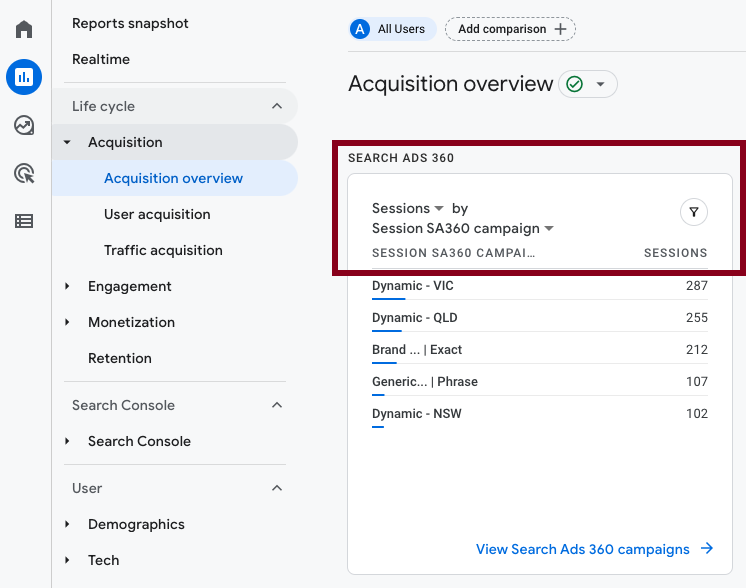The height and width of the screenshot is (588, 746).
Task: Click the 212 sessions value
Action: click(x=697, y=349)
